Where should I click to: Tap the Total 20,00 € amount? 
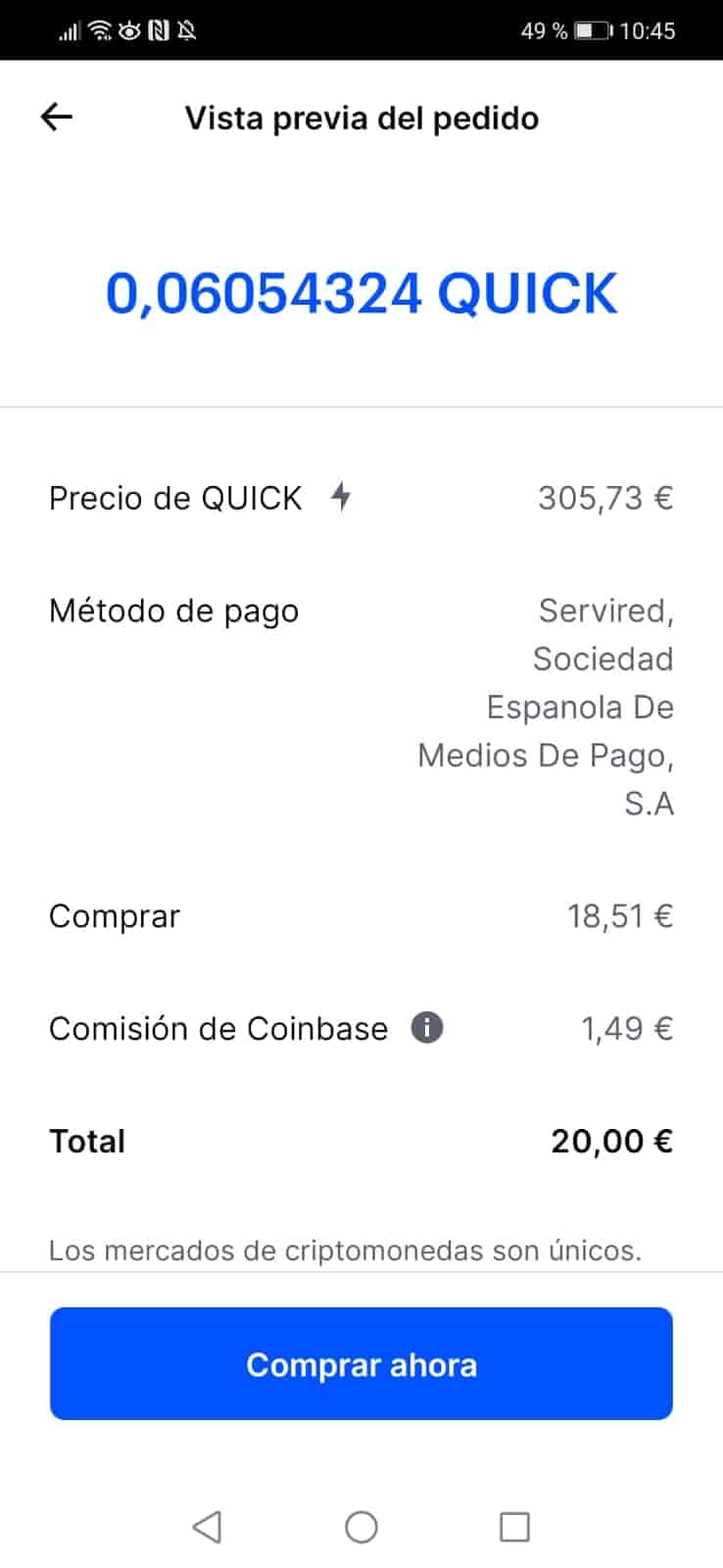pos(611,1141)
